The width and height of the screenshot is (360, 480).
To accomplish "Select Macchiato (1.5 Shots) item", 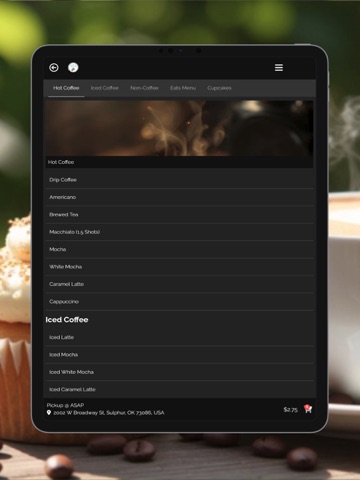I will pyautogui.click(x=179, y=232).
